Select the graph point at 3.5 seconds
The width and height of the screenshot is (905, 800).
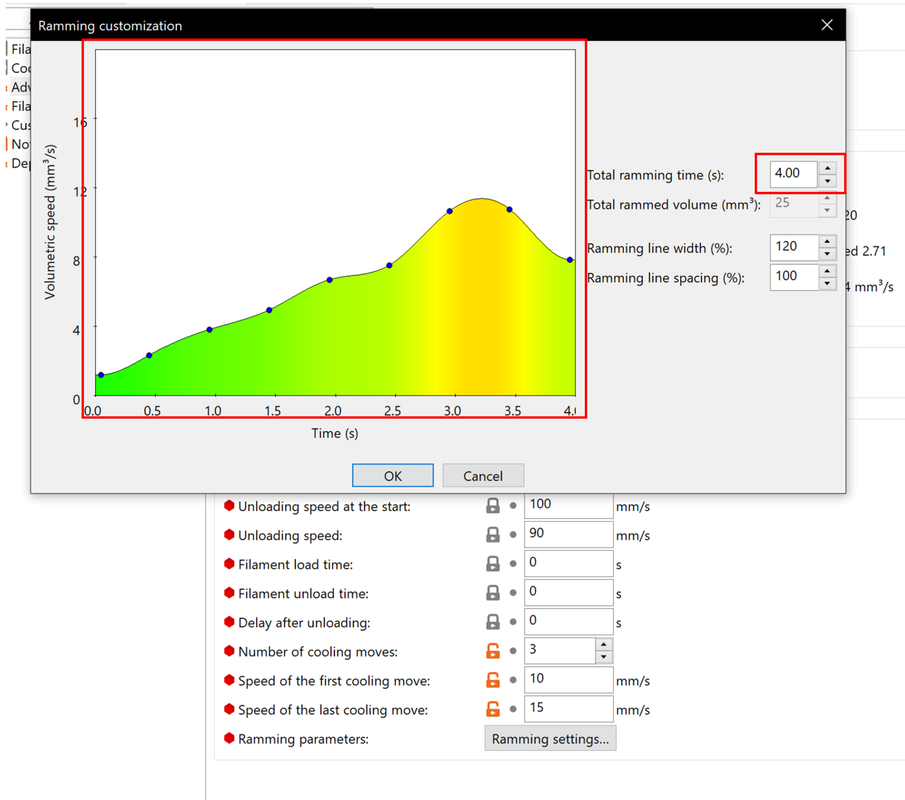(x=510, y=210)
